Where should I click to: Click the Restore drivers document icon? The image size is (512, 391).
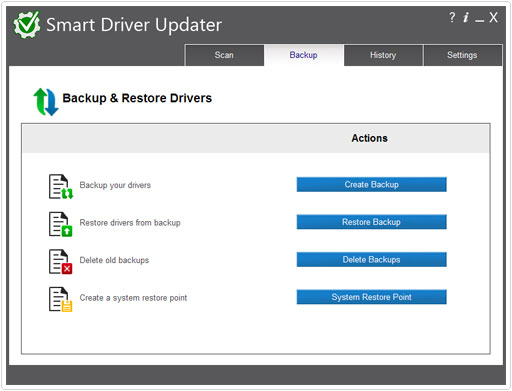(61, 224)
